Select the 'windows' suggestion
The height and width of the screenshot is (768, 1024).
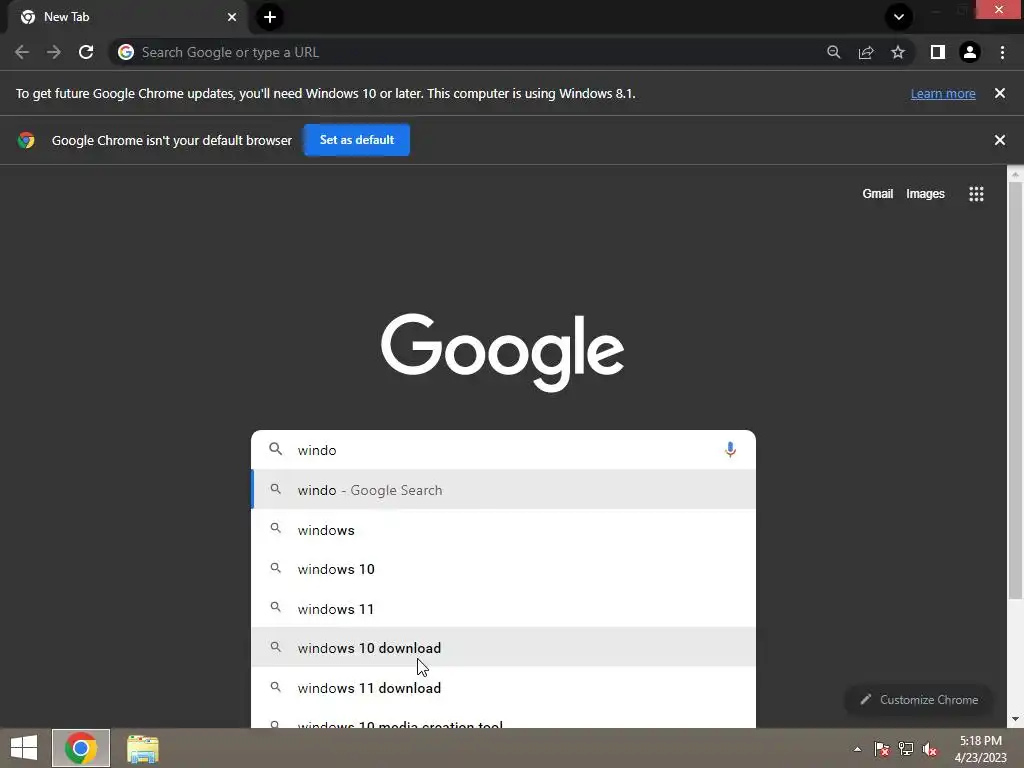click(x=503, y=530)
